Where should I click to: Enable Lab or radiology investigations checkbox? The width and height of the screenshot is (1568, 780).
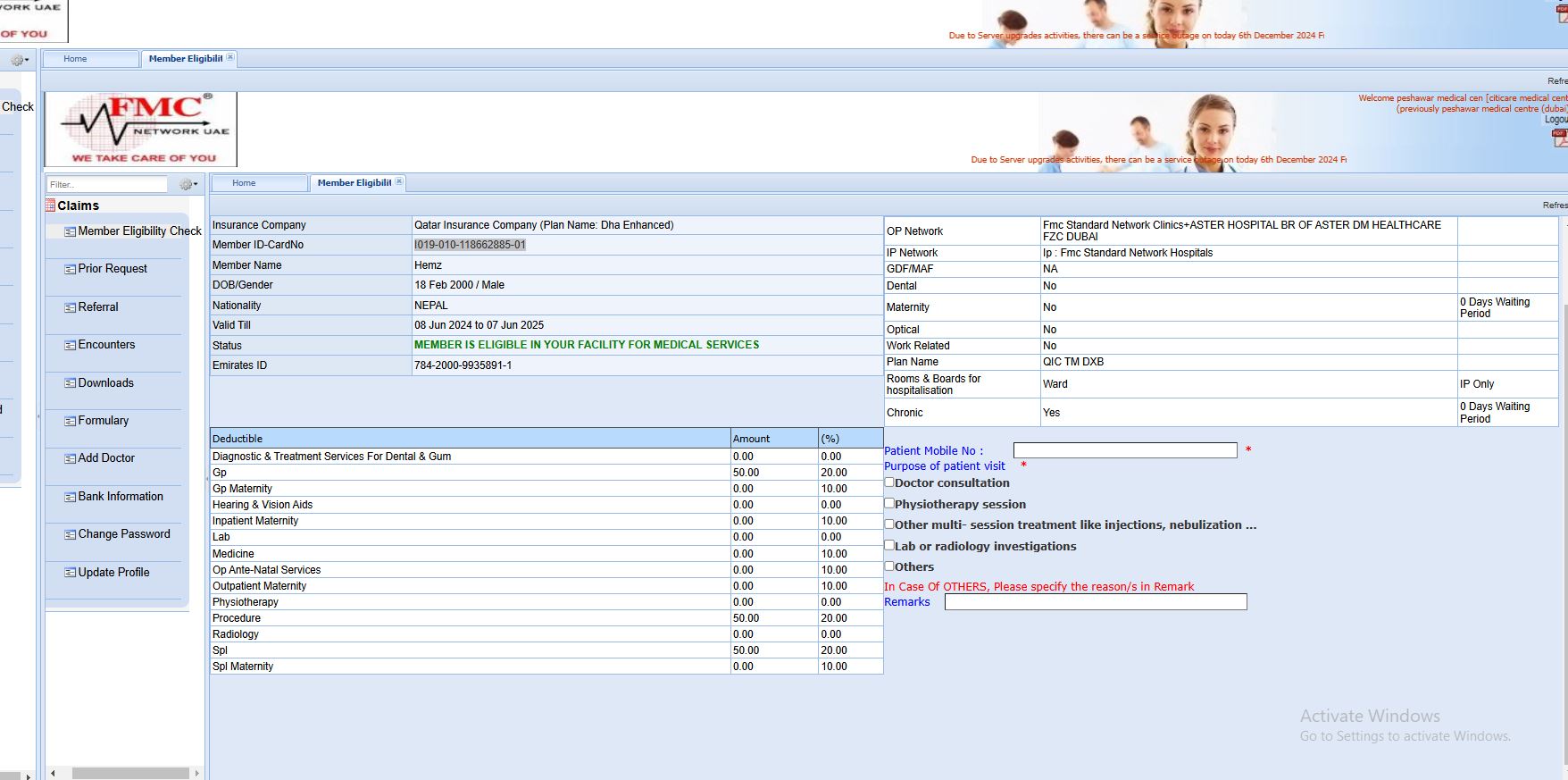pos(889,545)
